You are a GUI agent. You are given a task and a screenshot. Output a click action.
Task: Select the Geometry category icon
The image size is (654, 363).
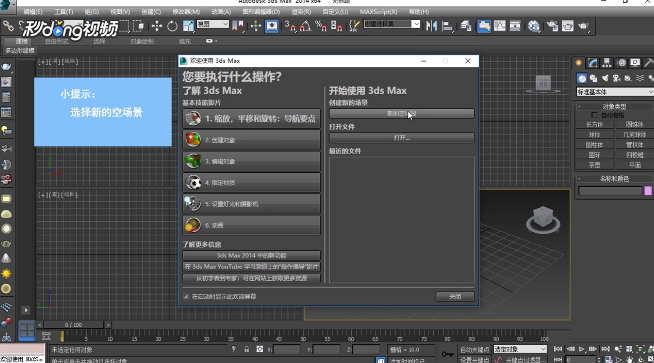pos(582,78)
